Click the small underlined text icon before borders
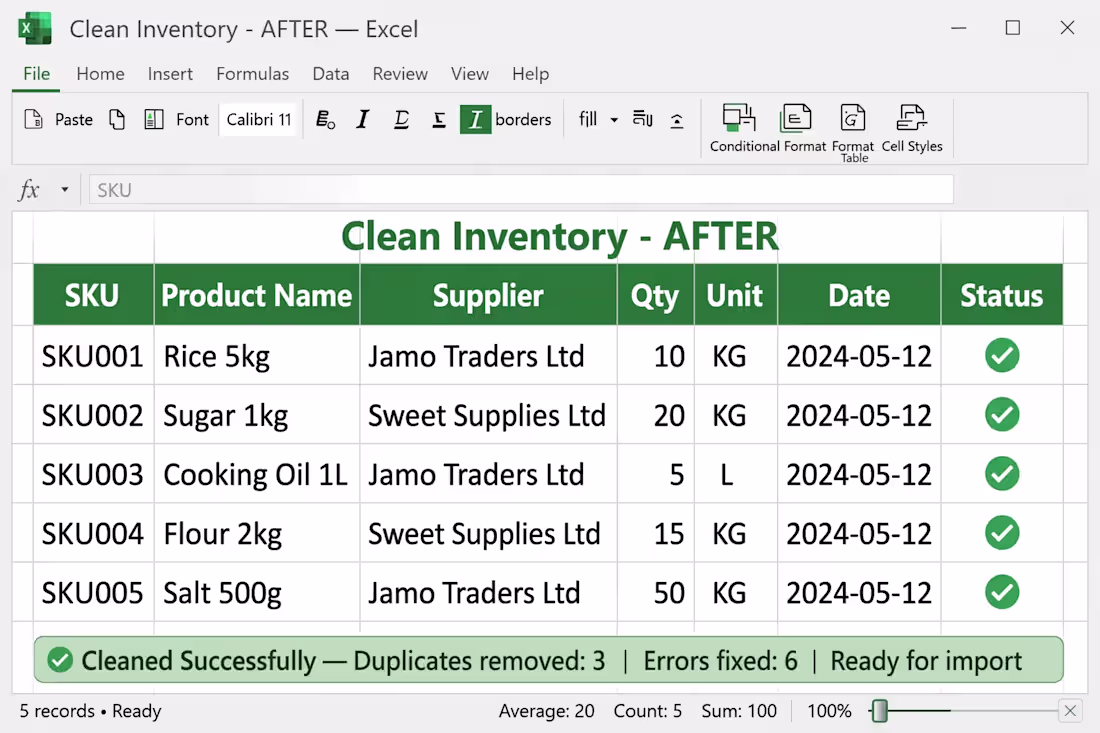Viewport: 1100px width, 733px height. pyautogui.click(x=438, y=120)
